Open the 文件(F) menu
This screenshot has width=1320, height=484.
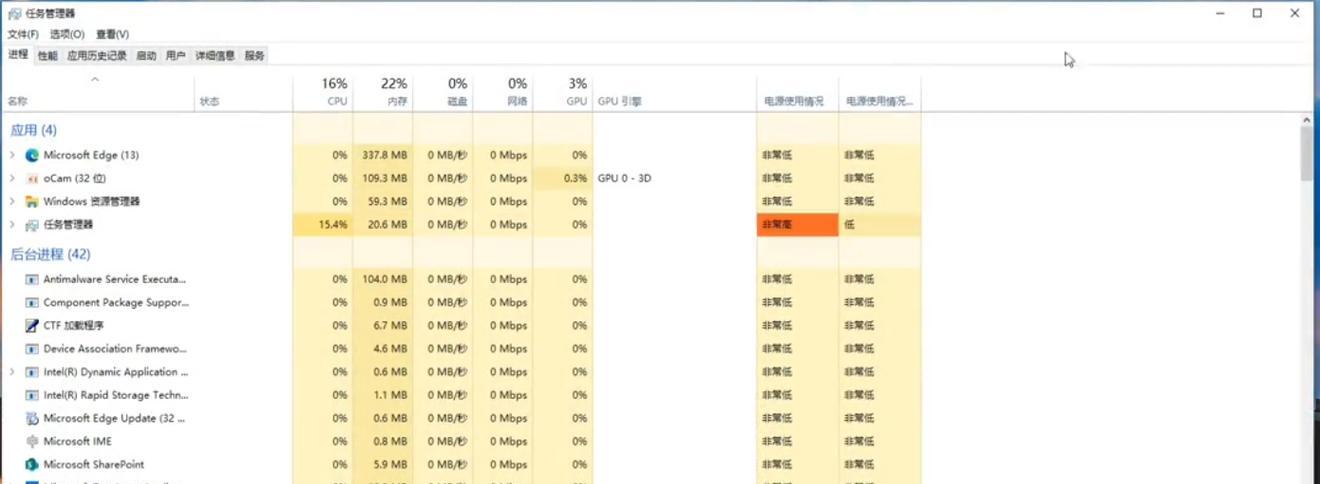tap(23, 34)
